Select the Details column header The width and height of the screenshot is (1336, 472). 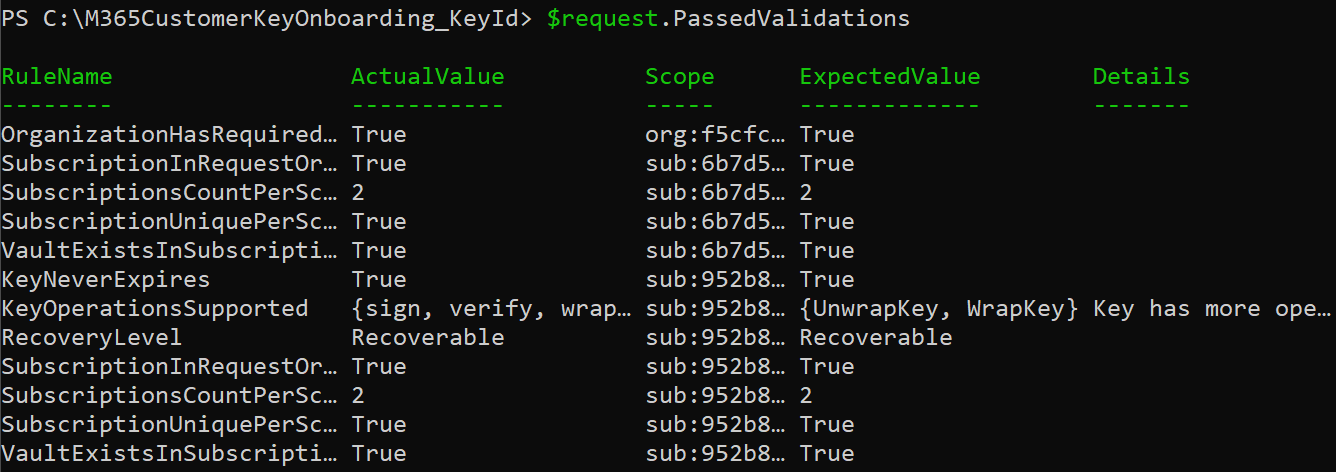point(1141,77)
